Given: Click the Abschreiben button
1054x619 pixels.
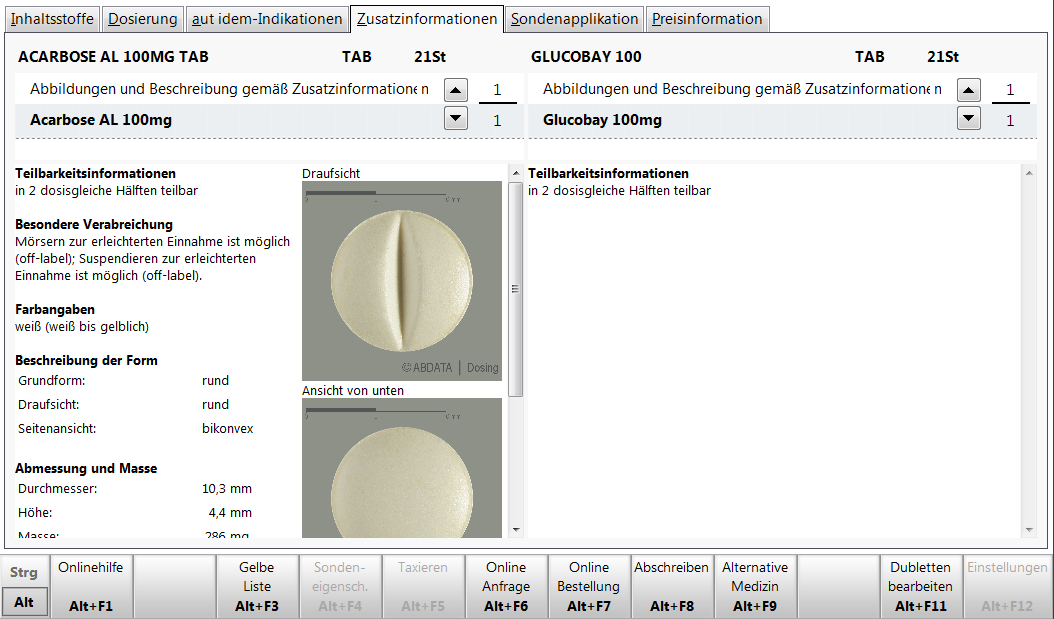Looking at the screenshot, I should [x=672, y=586].
